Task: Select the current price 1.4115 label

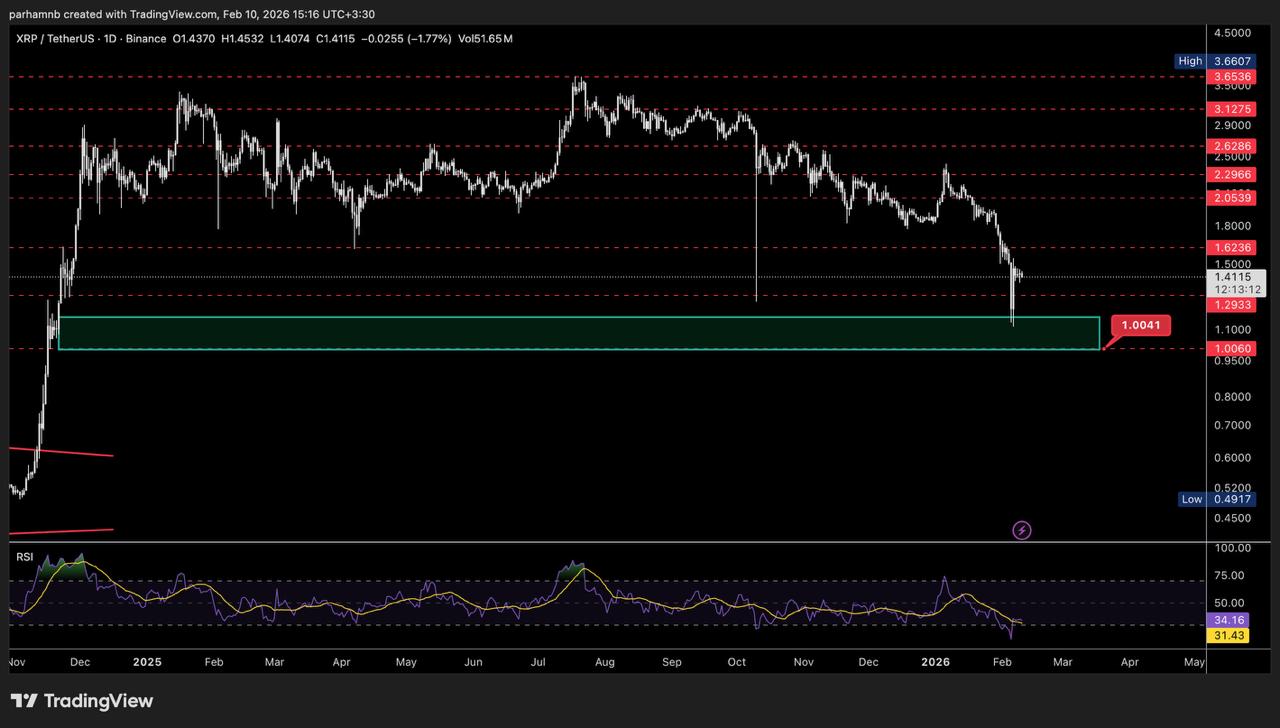Action: click(1232, 277)
